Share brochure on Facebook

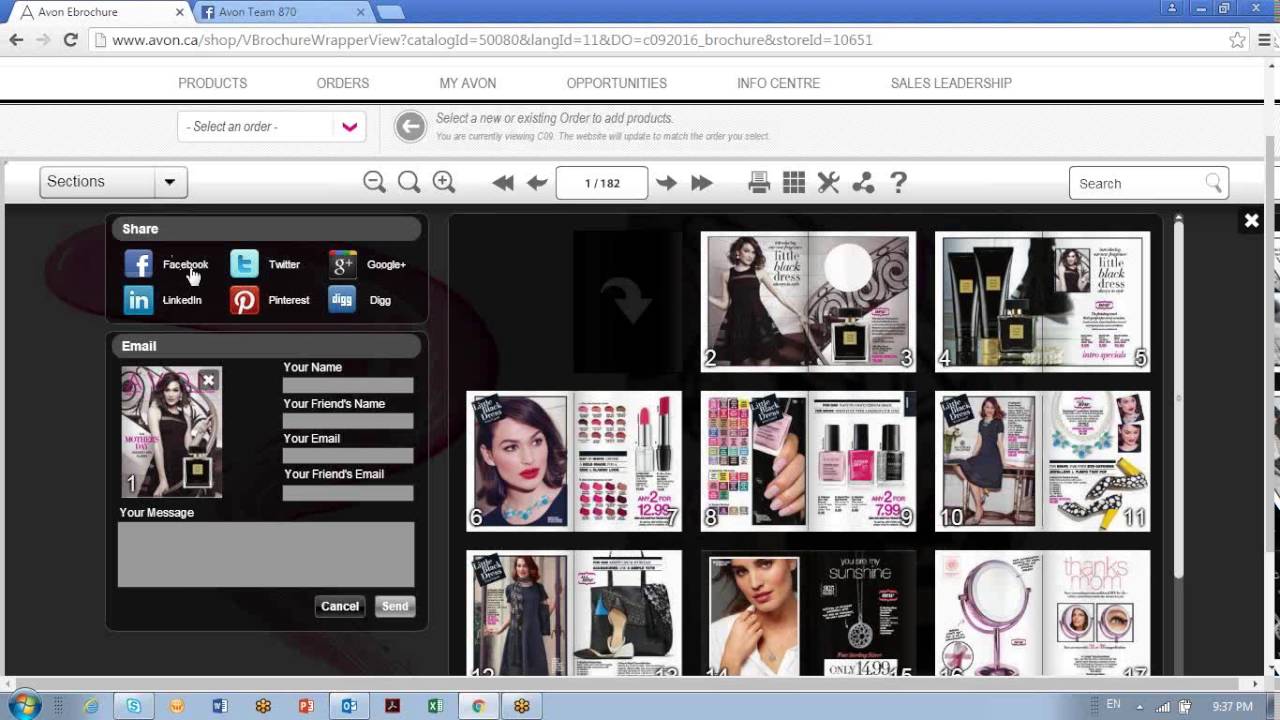click(166, 264)
